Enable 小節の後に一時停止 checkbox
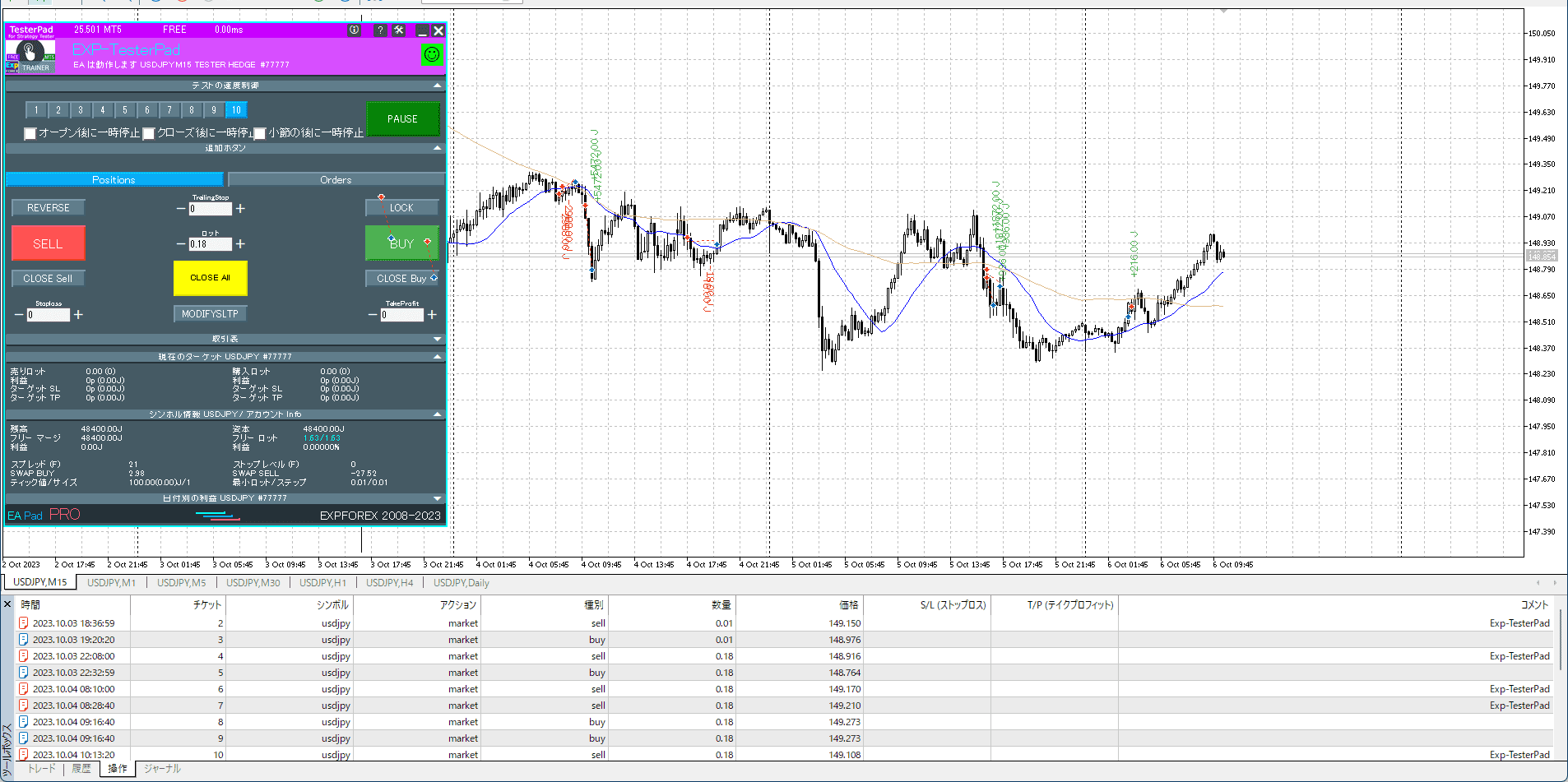This screenshot has width=1568, height=782. pos(260,133)
